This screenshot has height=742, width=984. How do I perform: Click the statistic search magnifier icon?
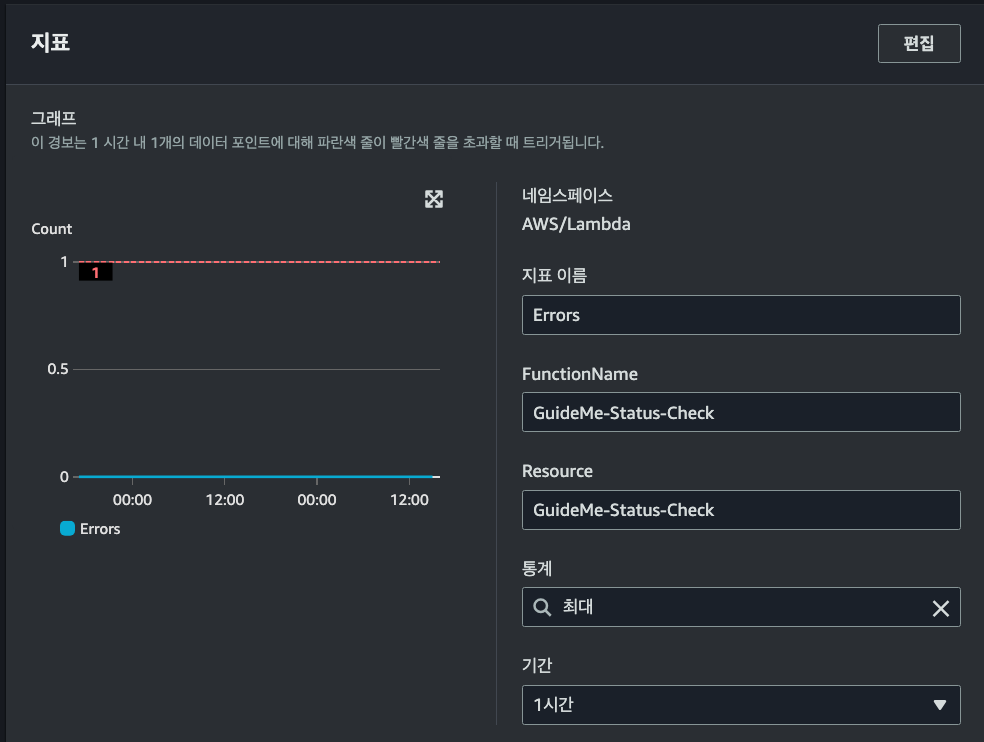(x=542, y=607)
